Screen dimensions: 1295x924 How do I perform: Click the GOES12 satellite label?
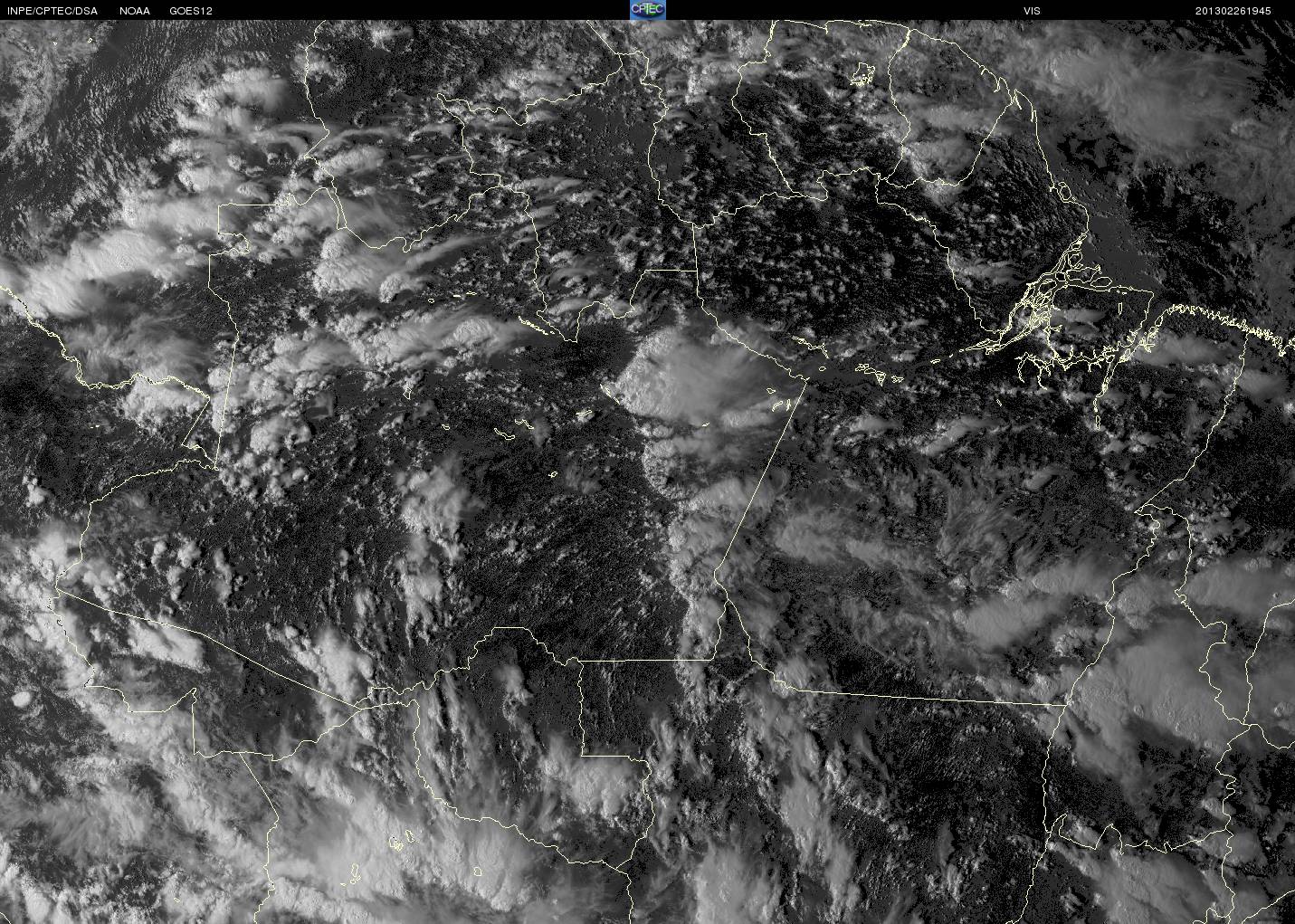tap(191, 11)
